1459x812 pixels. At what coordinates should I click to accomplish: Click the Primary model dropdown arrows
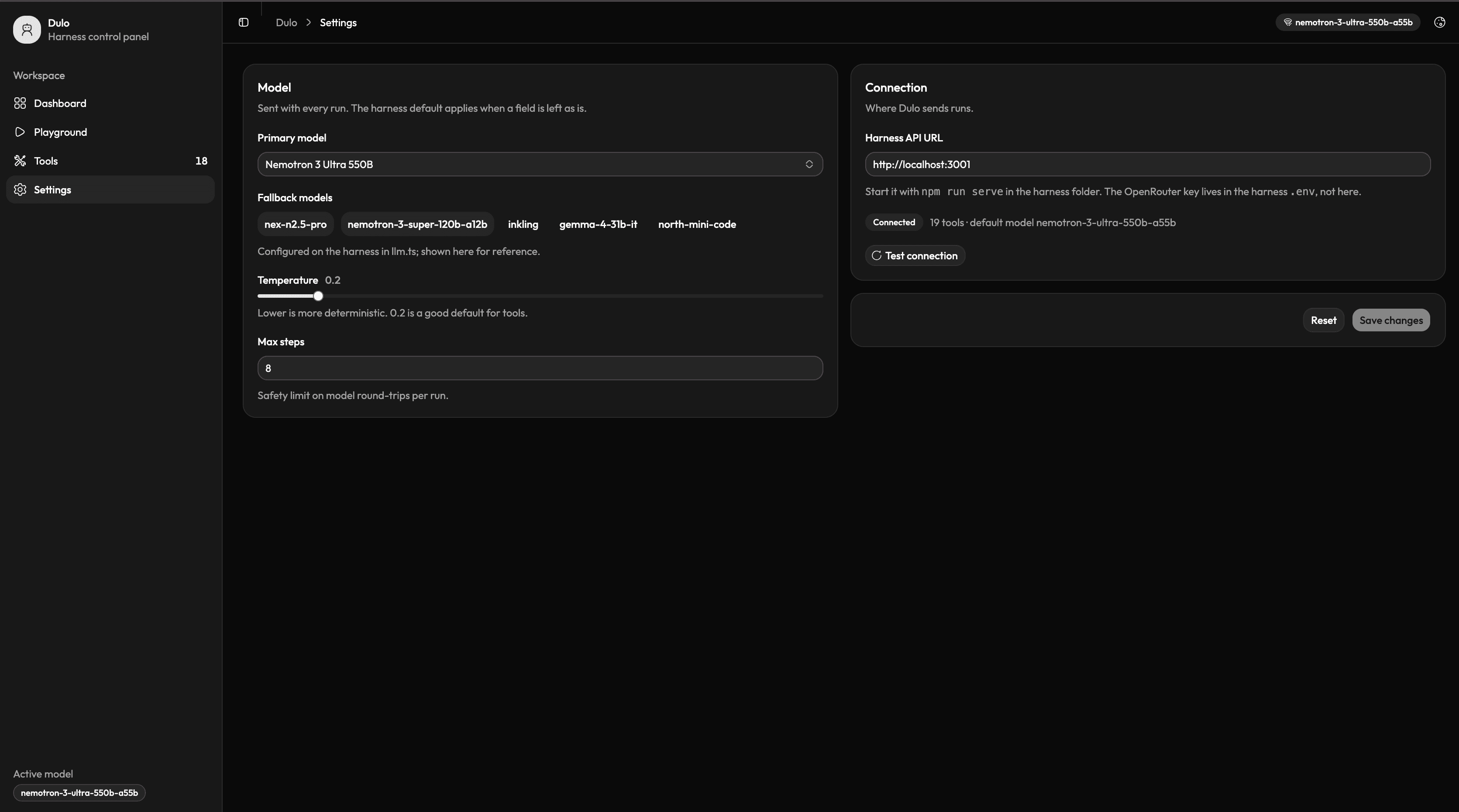[809, 164]
